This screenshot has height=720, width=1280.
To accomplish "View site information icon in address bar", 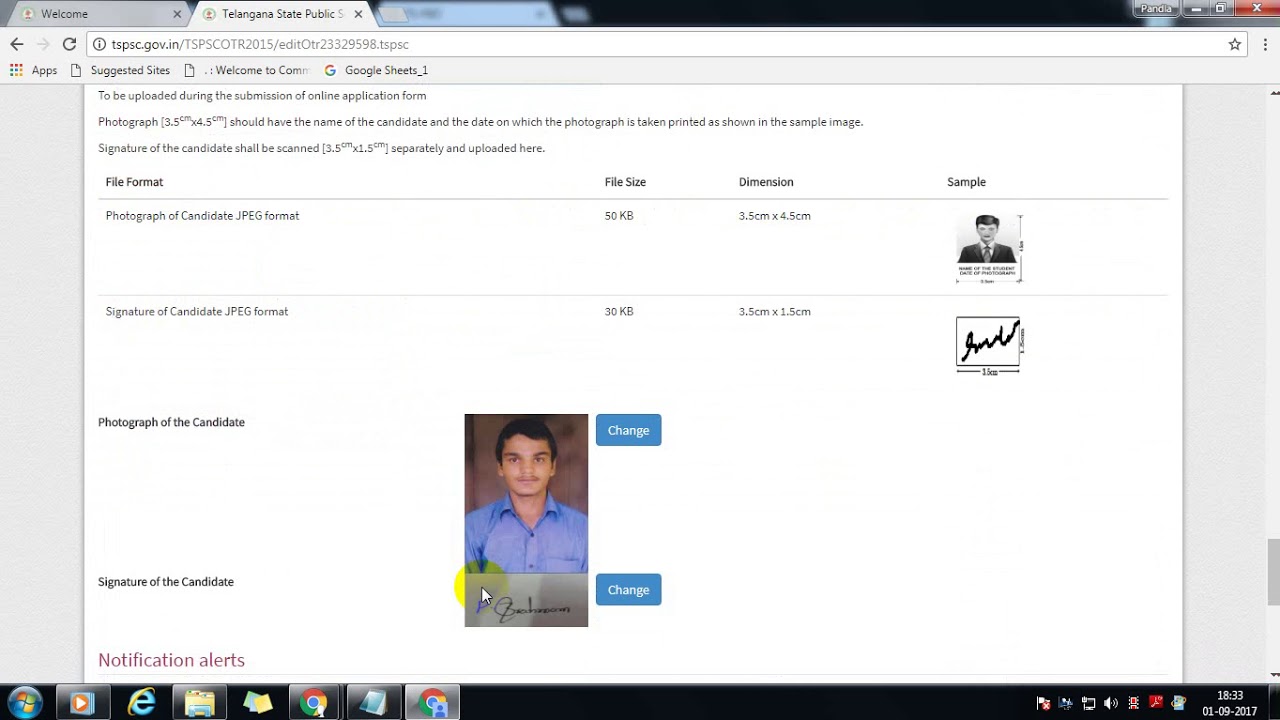I will 99,44.
